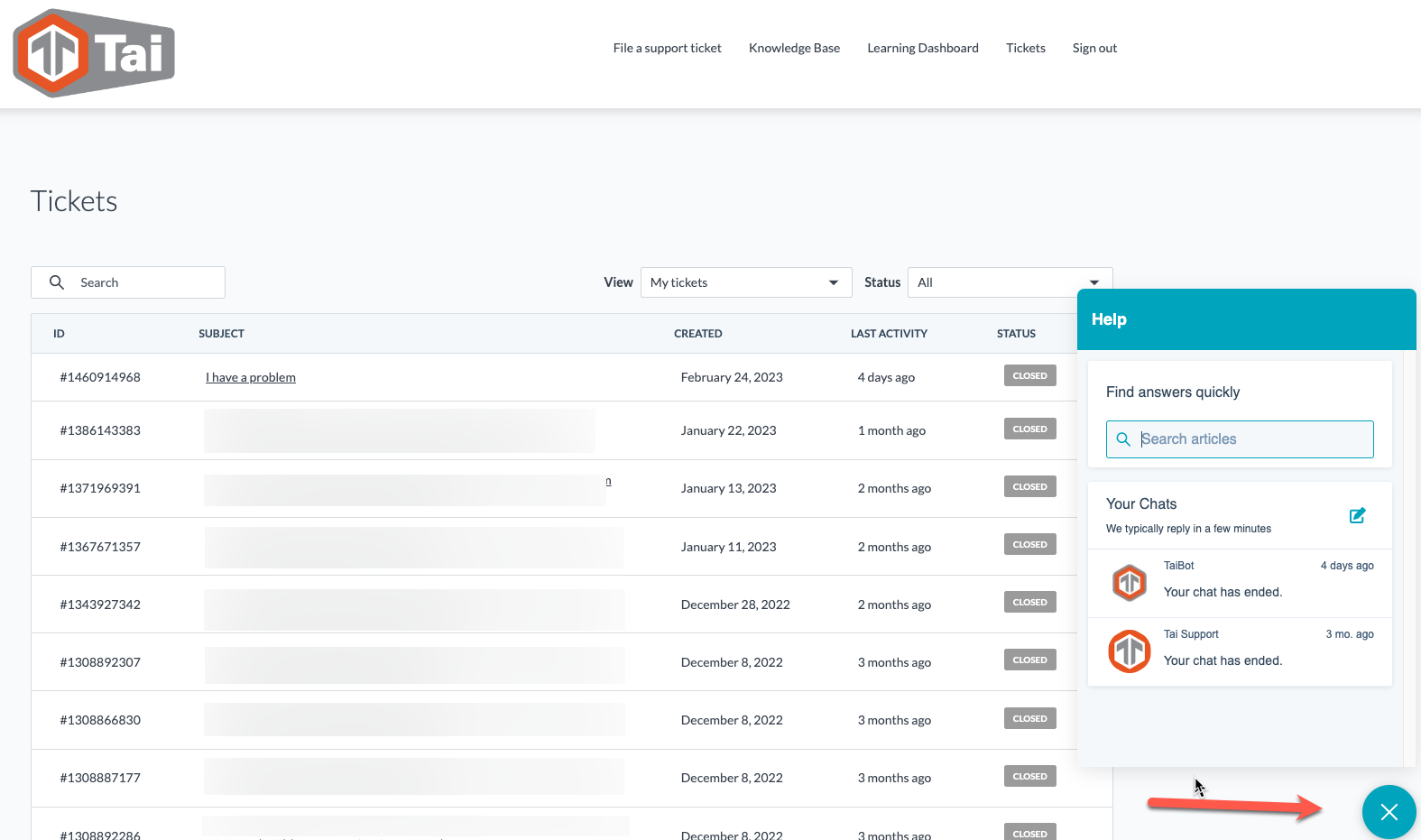The width and height of the screenshot is (1421, 840).
Task: Click the Tai logo in header
Action: pos(94,53)
